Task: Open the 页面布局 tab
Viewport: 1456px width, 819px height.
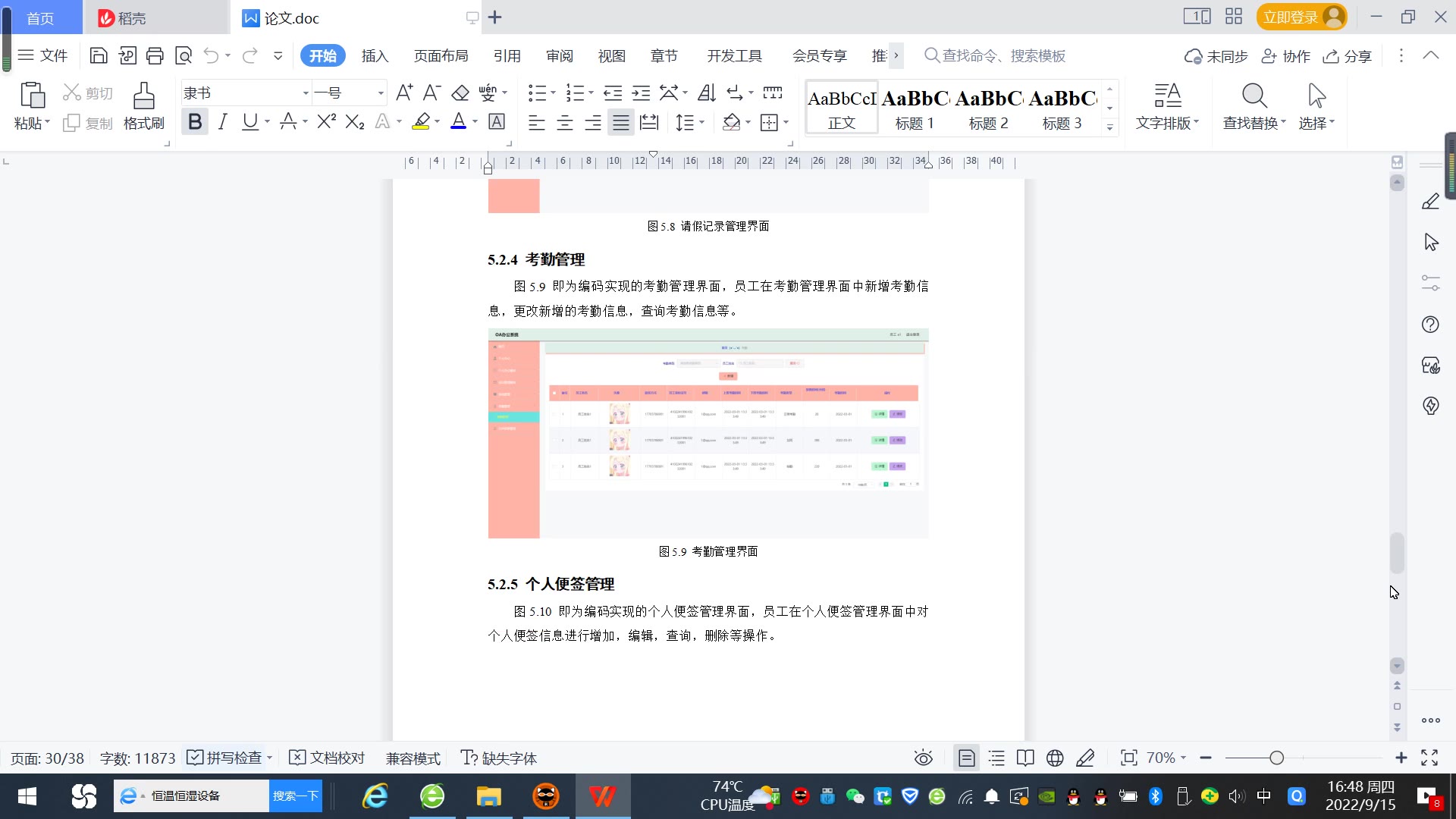Action: (441, 56)
